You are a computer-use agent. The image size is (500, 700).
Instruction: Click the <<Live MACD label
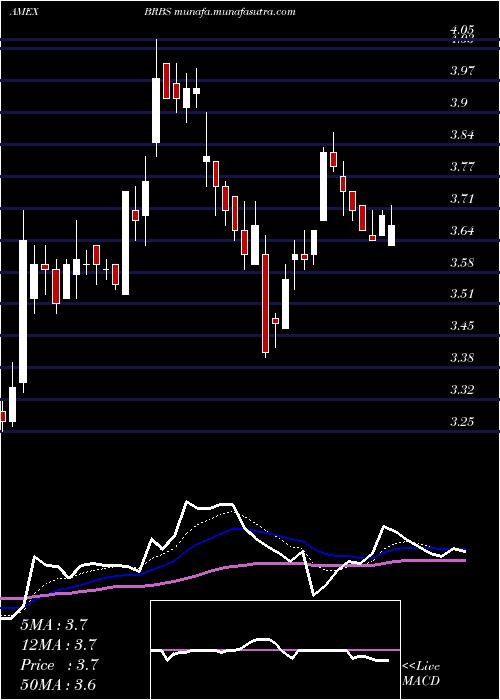coord(421,674)
